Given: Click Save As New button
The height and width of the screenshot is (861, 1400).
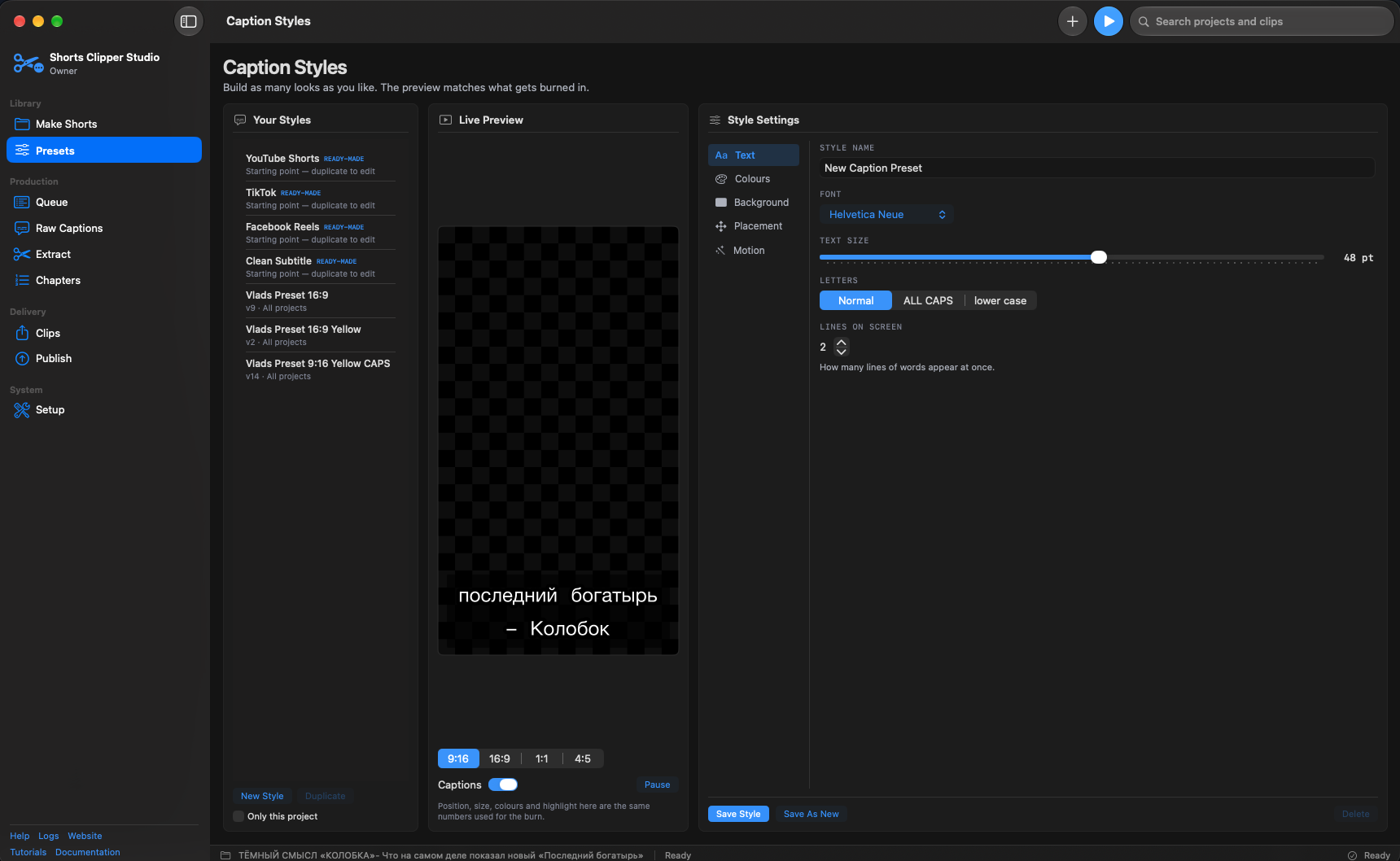Looking at the screenshot, I should point(812,814).
